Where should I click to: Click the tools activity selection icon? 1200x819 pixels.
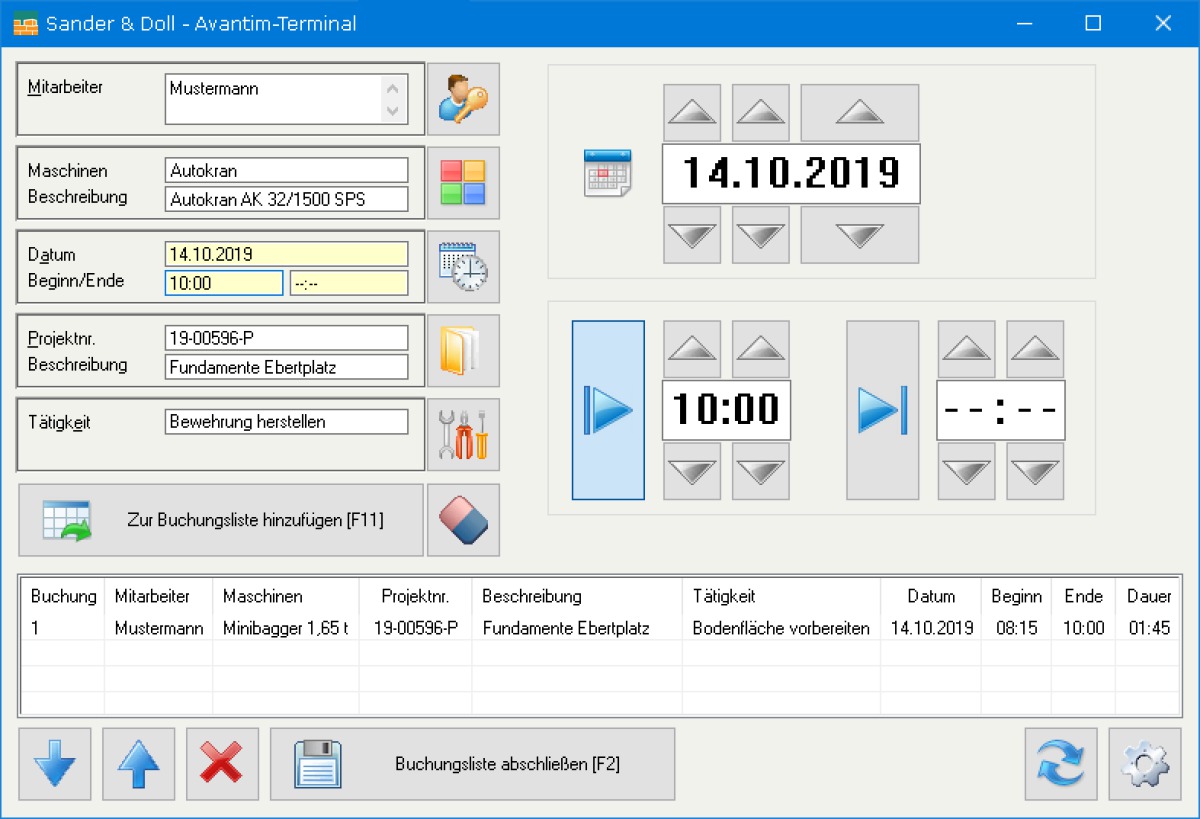point(463,435)
